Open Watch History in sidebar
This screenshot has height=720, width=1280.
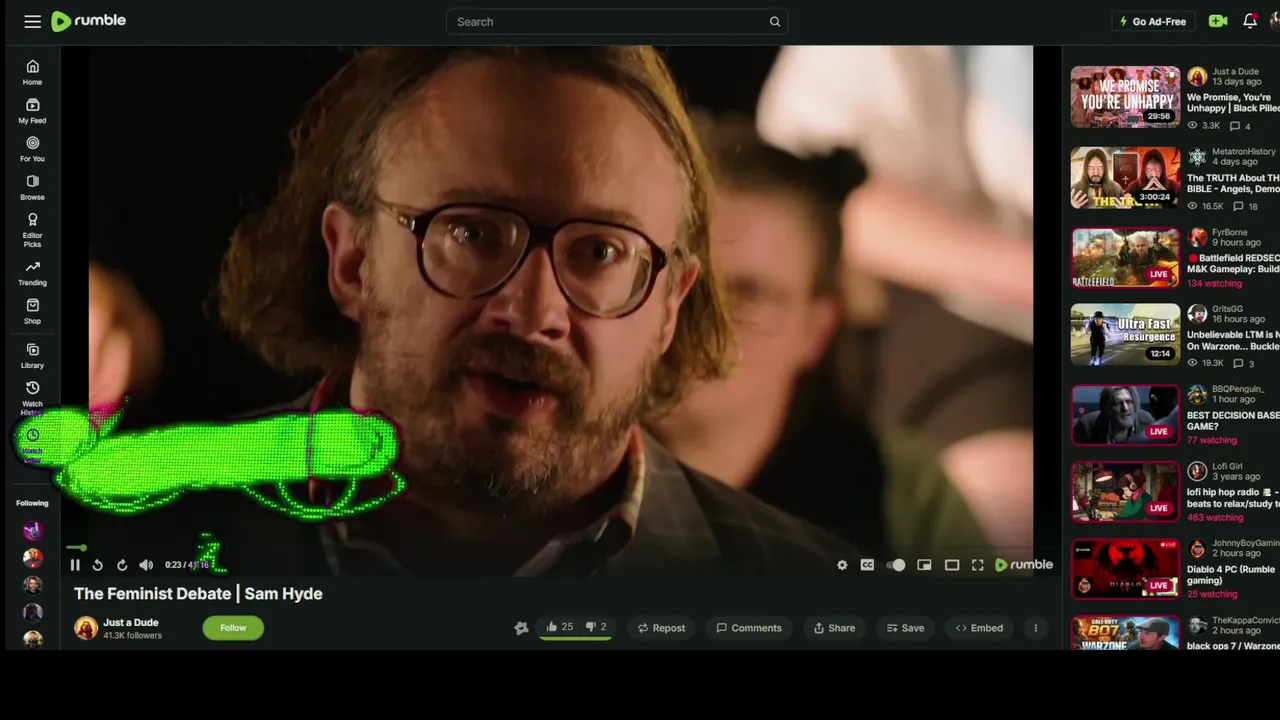tap(32, 397)
